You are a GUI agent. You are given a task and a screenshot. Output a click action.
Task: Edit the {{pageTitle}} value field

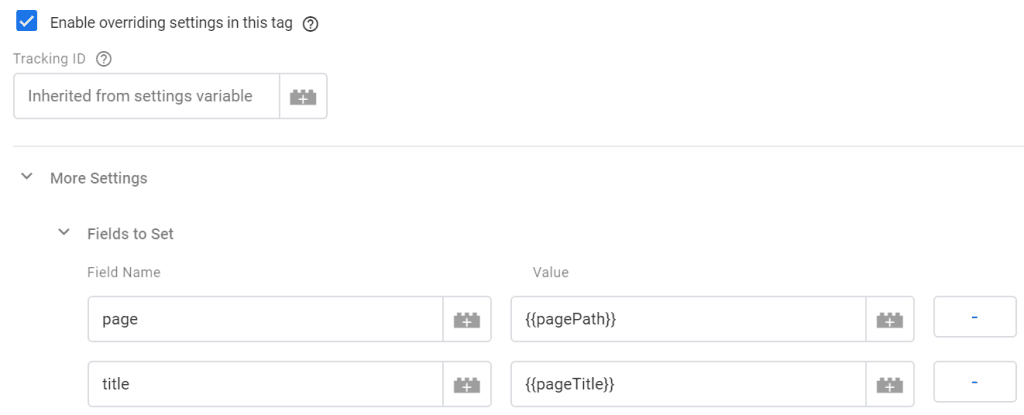pyautogui.click(x=688, y=384)
